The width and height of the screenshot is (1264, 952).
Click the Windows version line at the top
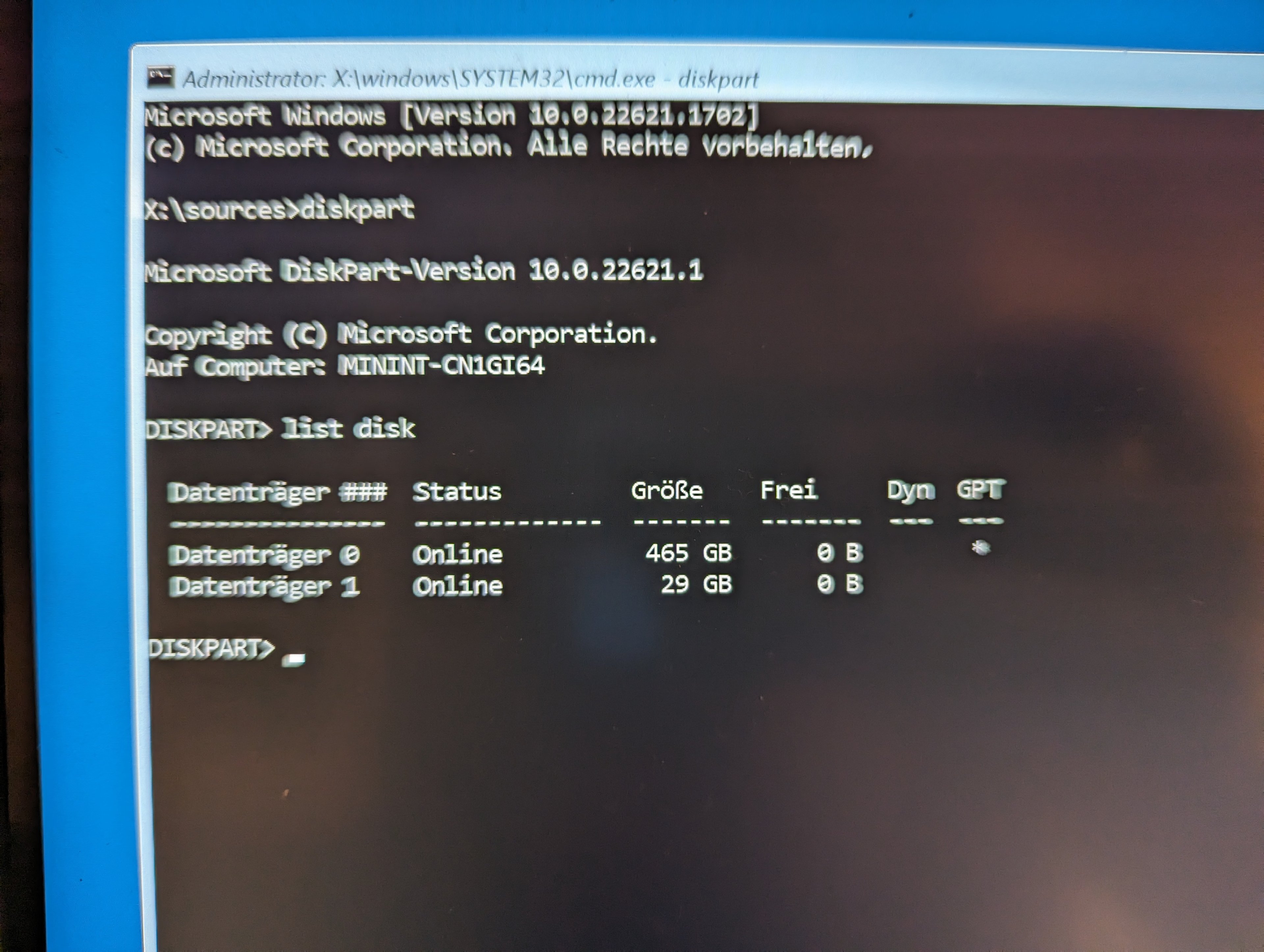450,117
